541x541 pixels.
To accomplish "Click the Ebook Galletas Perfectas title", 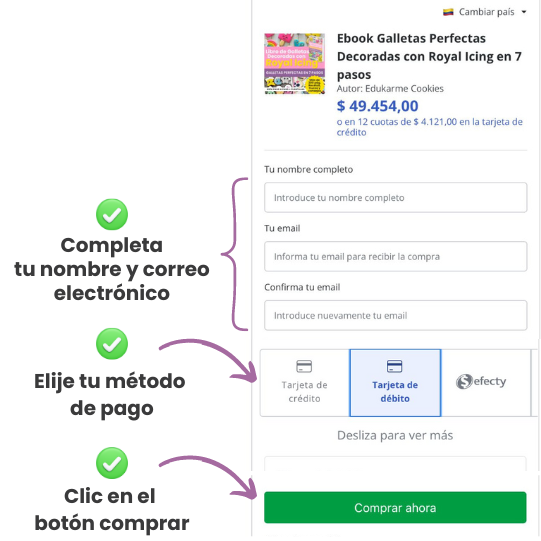I will click(x=429, y=56).
